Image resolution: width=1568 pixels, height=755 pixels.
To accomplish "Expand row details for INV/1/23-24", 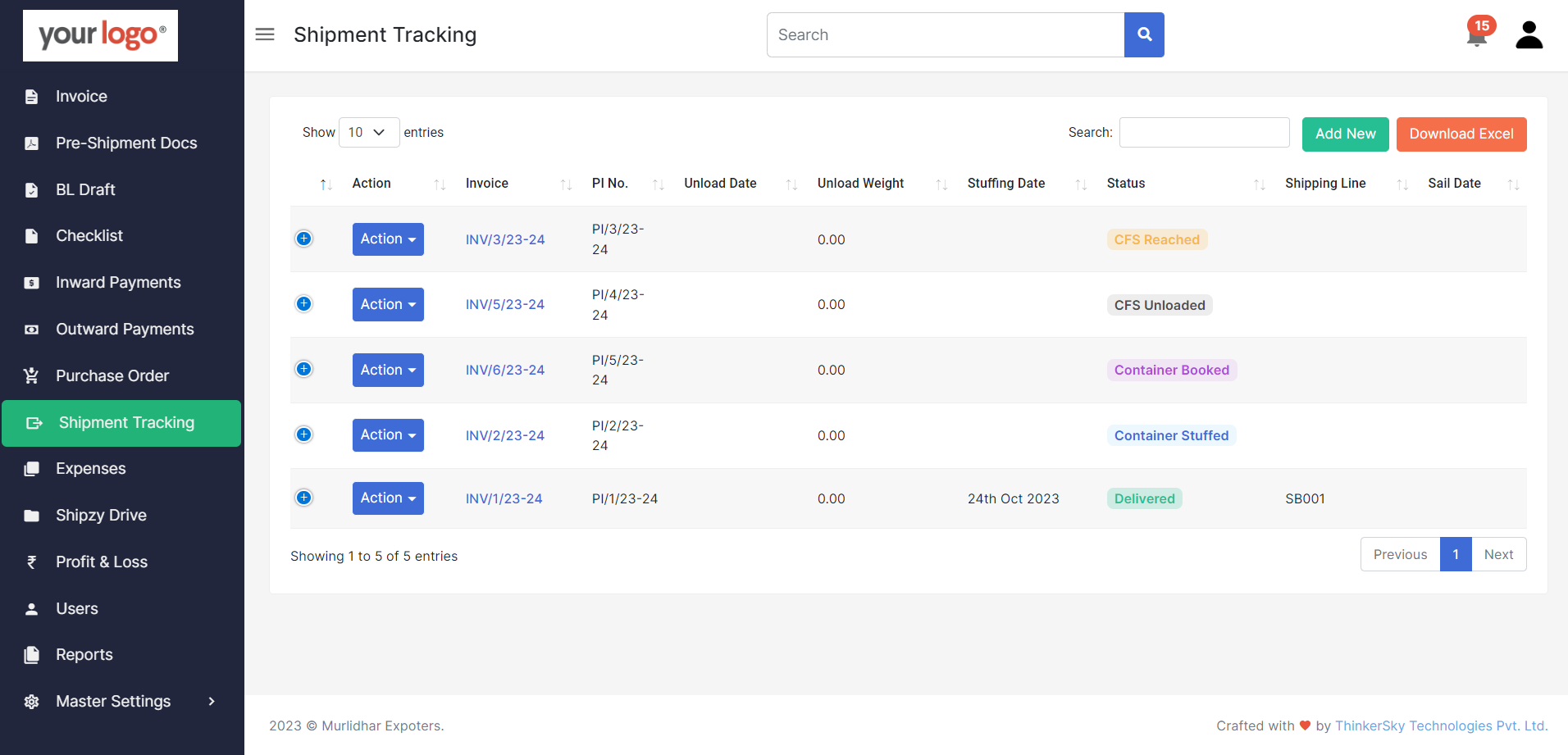I will [x=303, y=498].
